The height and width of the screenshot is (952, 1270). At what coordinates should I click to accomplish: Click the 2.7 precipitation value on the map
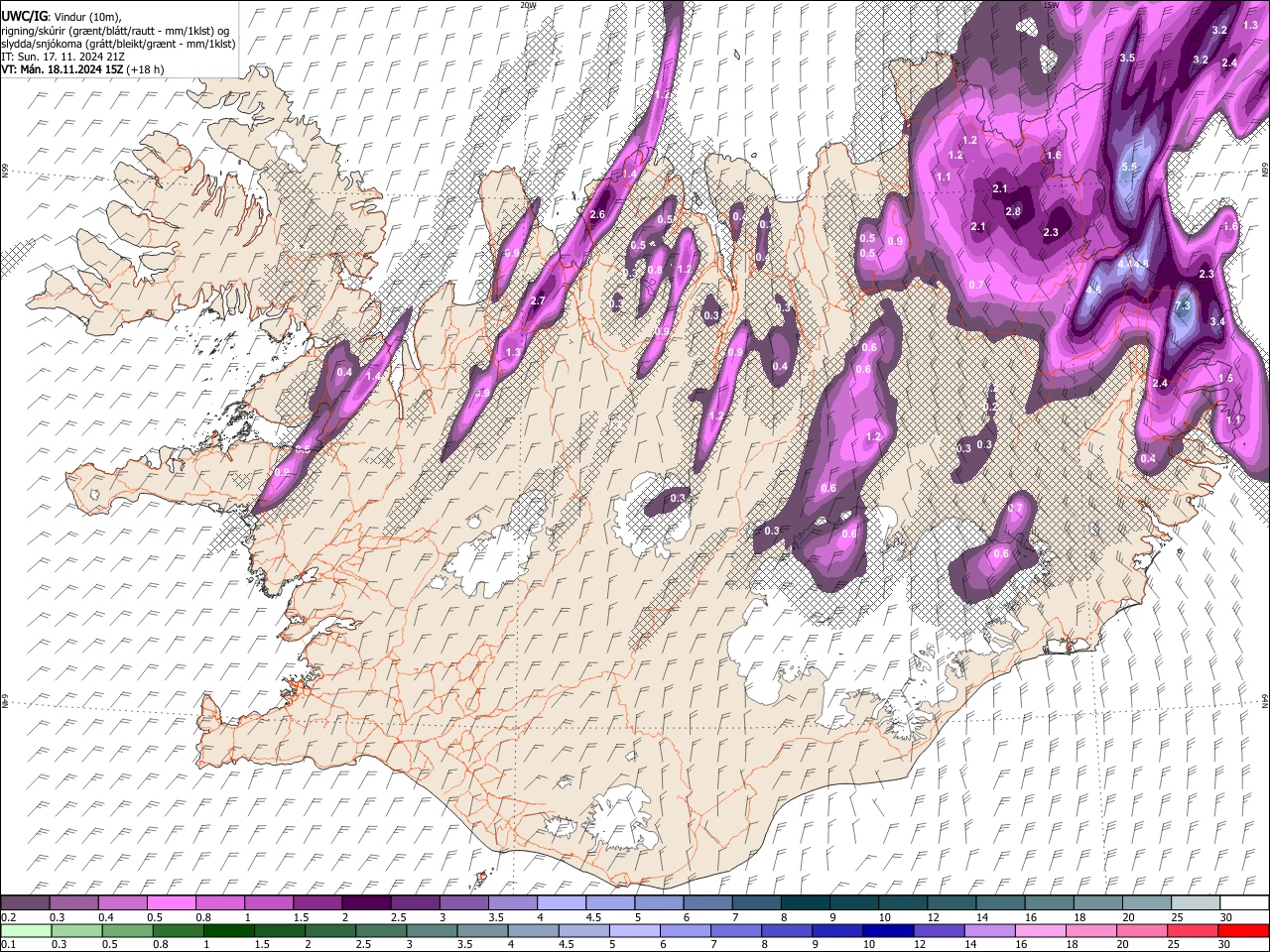(539, 300)
